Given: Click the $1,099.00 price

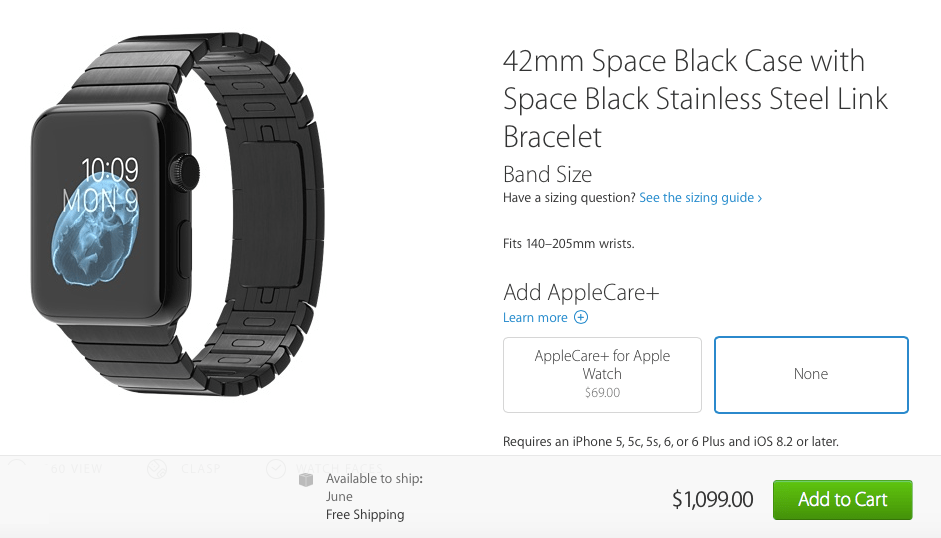Looking at the screenshot, I should [x=712, y=499].
